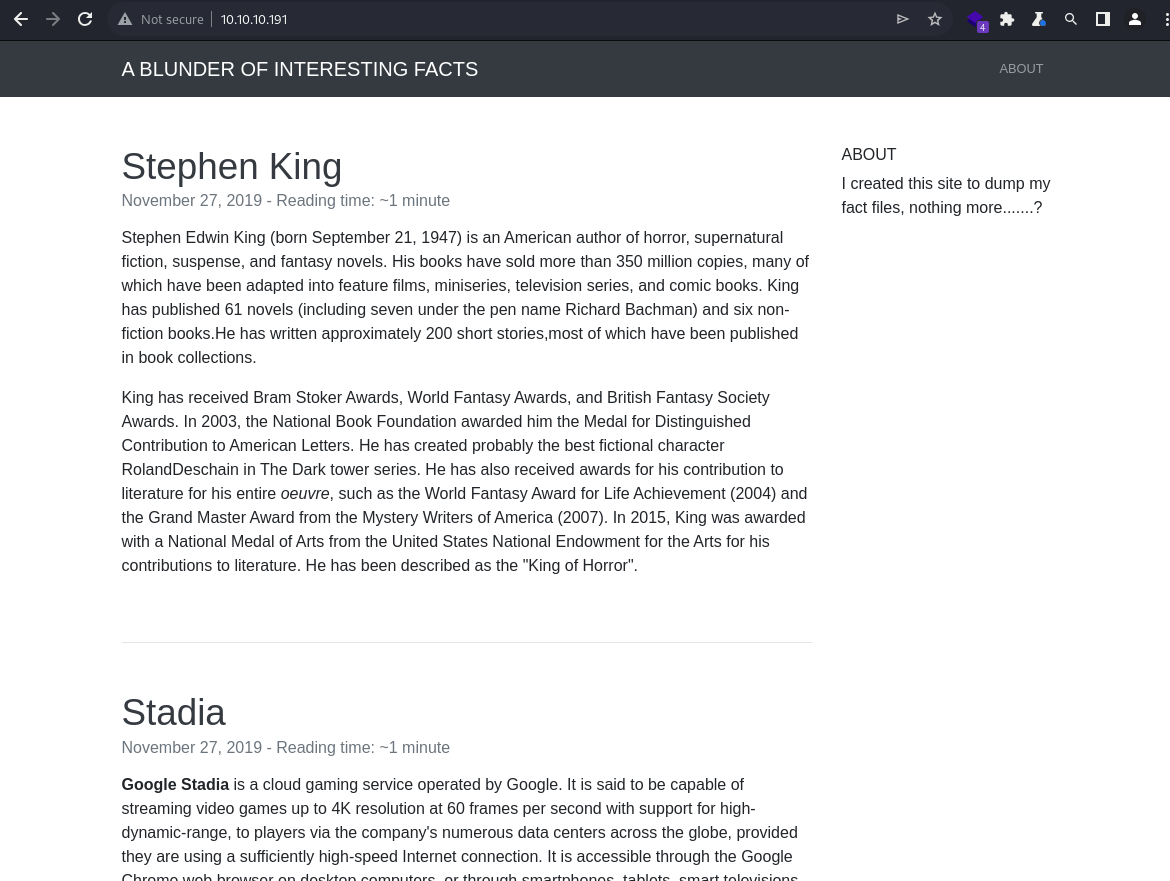
Task: Open the purple extension with badge 4
Action: [977, 20]
